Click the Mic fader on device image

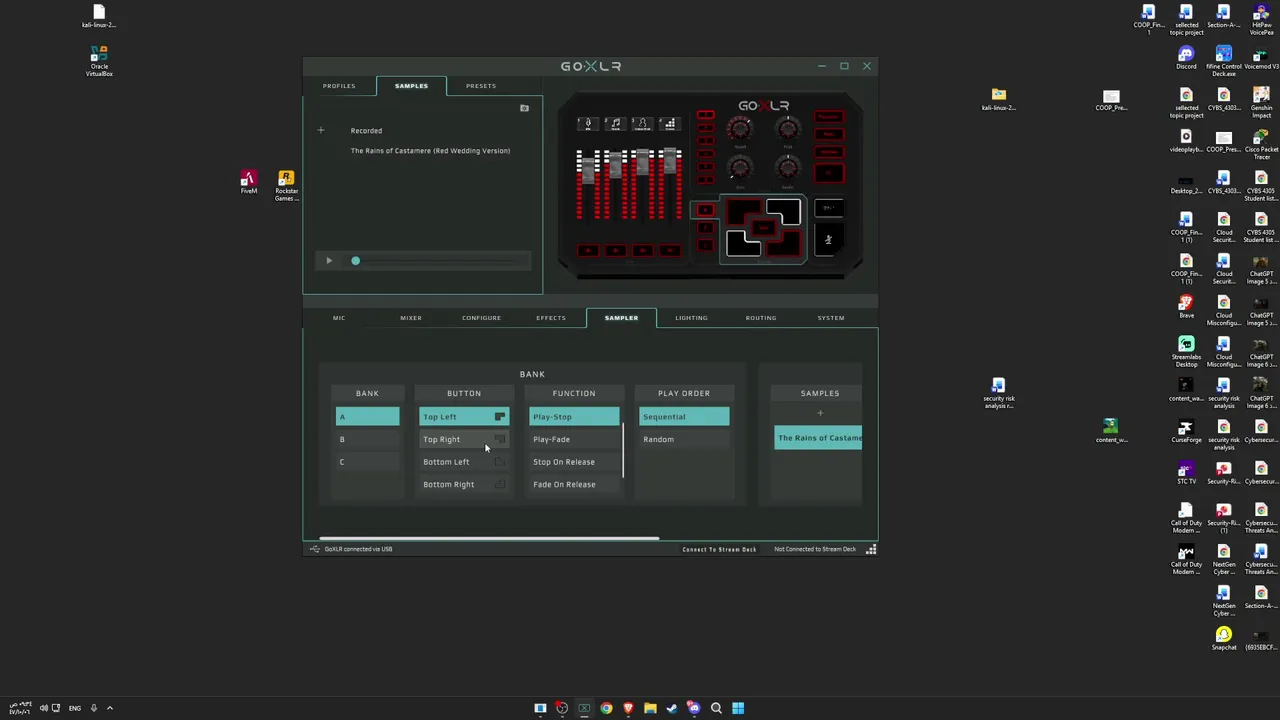[x=588, y=170]
